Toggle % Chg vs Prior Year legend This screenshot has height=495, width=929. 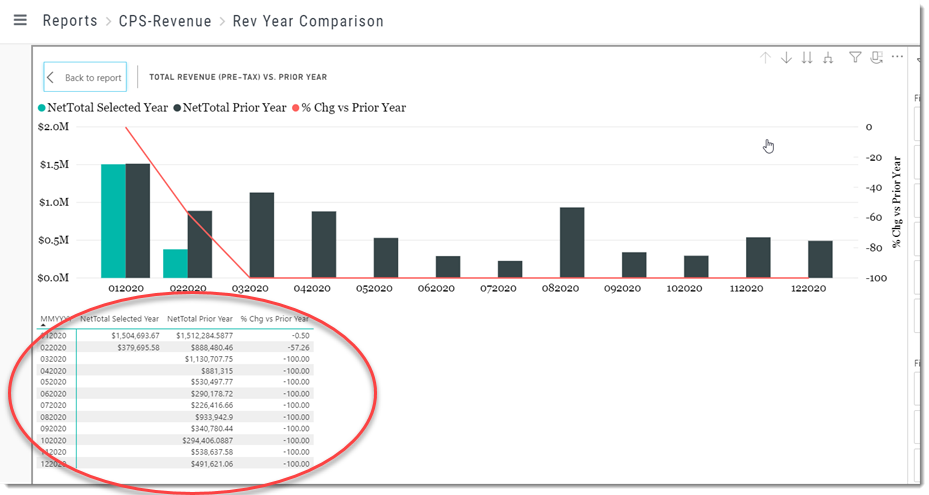350,107
